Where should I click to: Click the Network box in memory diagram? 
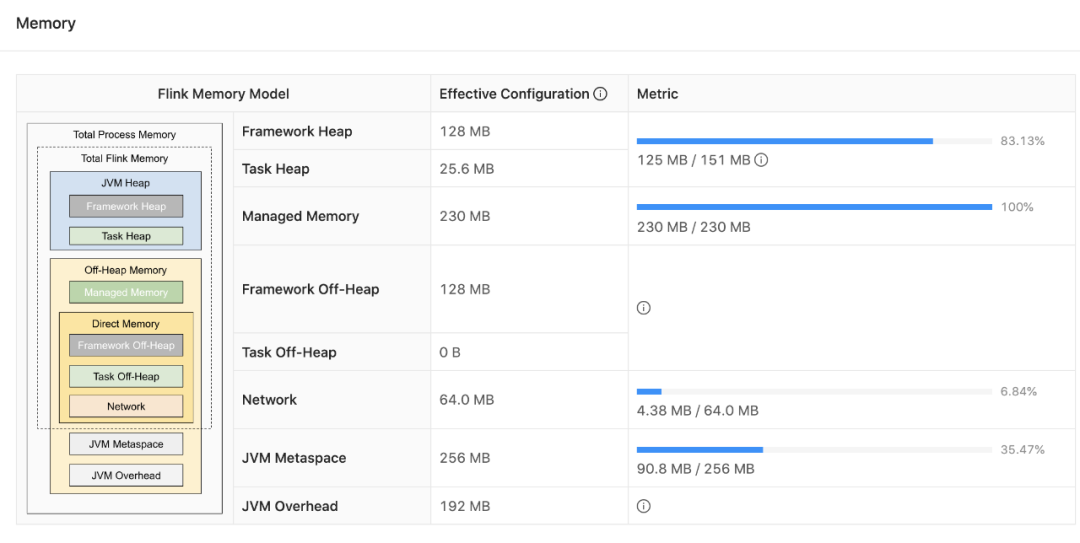pos(126,407)
